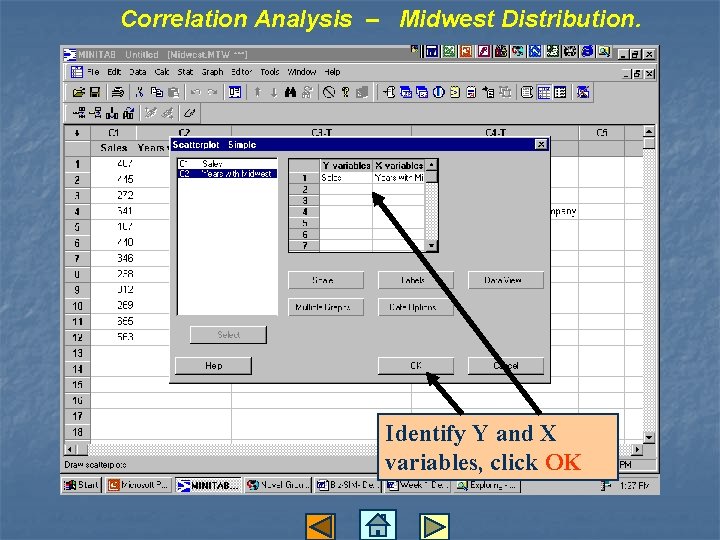The image size is (720, 540).
Task: Click the down arrow toolbar icon
Action: click(x=274, y=92)
